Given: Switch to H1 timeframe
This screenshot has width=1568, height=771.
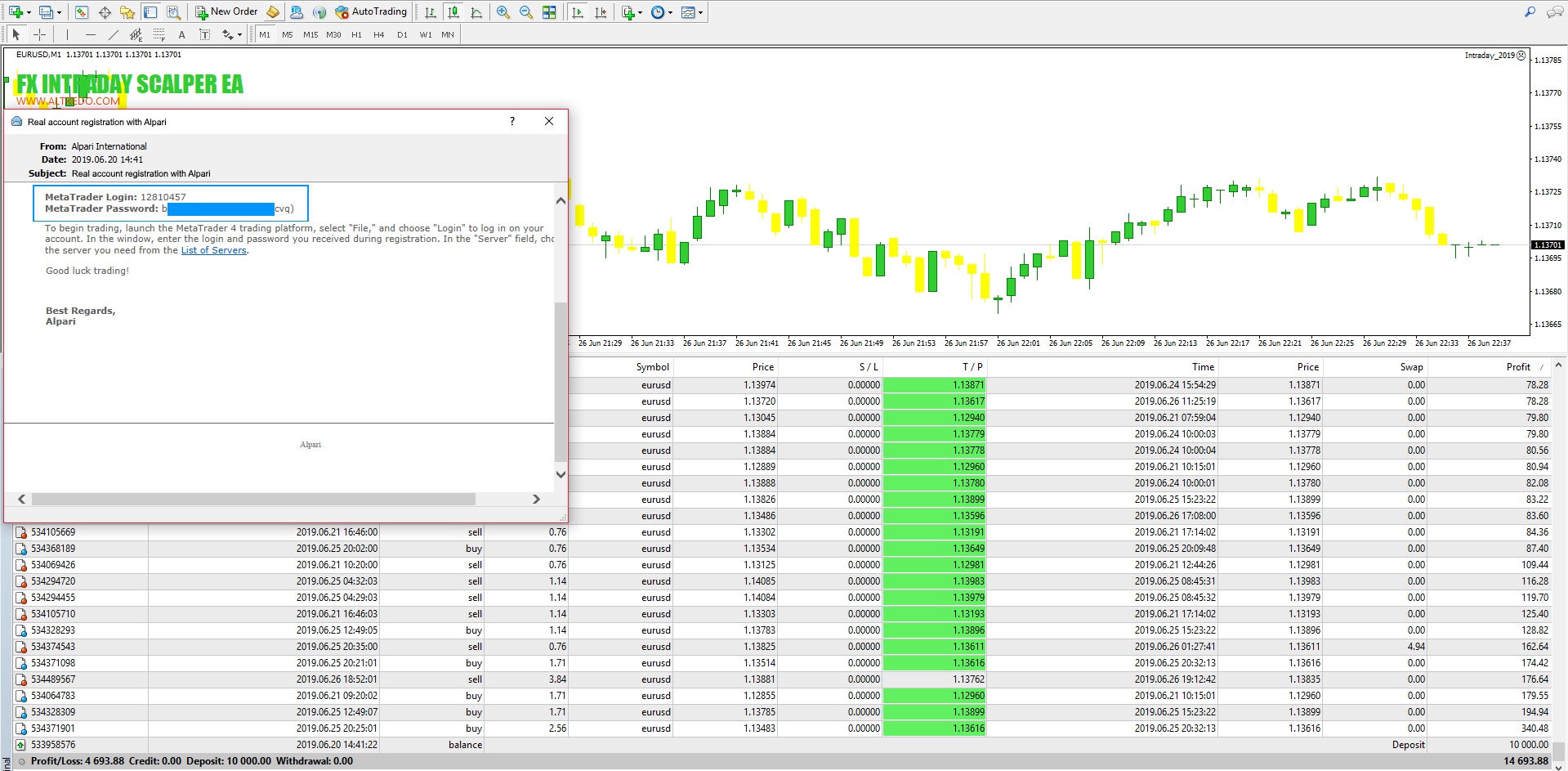Looking at the screenshot, I should pyautogui.click(x=356, y=34).
